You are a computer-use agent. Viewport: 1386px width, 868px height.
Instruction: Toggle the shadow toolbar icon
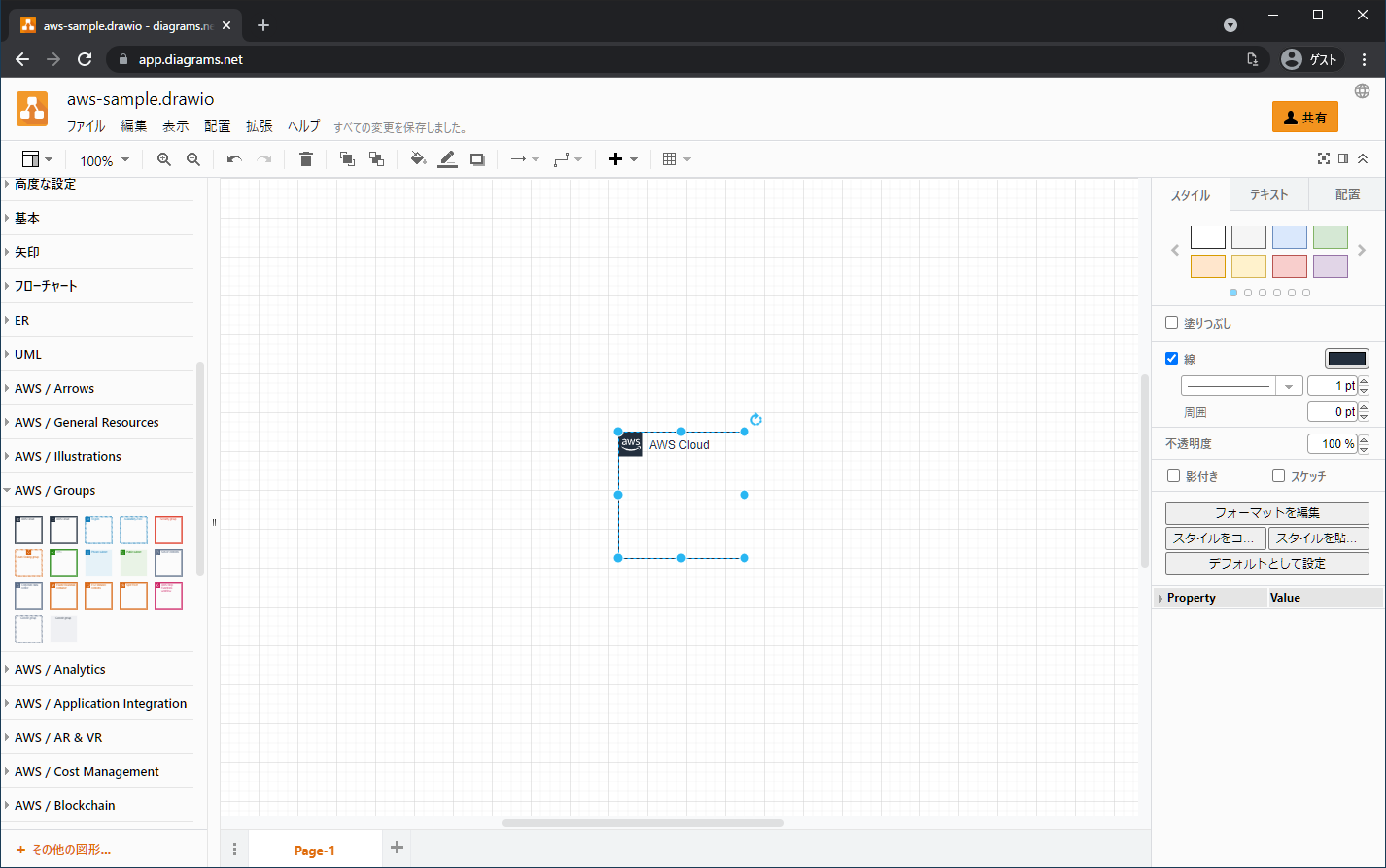coord(477,159)
